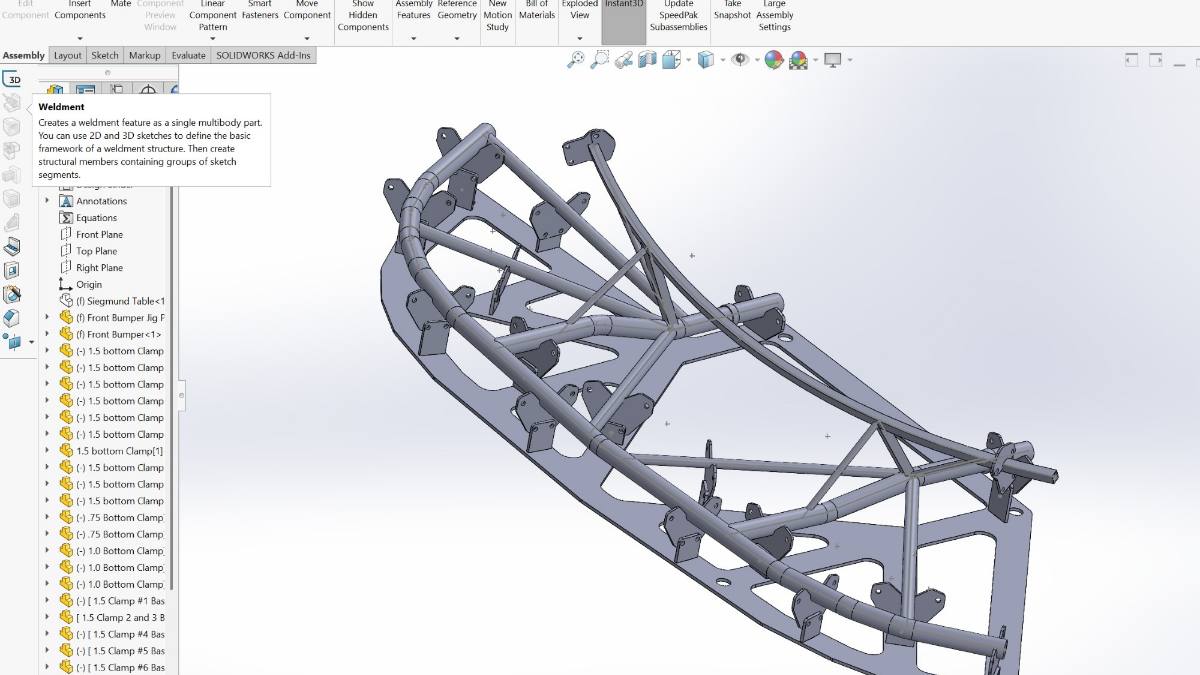Expand the Front Bumper Jig tree node
The image size is (1200, 675).
pyautogui.click(x=47, y=318)
